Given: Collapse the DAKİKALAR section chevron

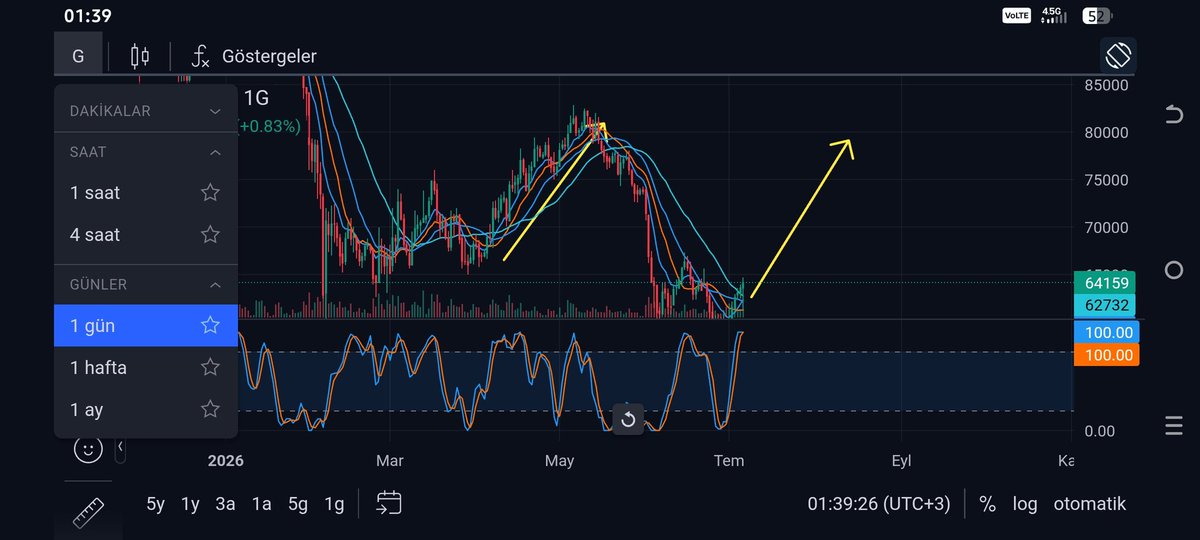Looking at the screenshot, I should pos(215,111).
